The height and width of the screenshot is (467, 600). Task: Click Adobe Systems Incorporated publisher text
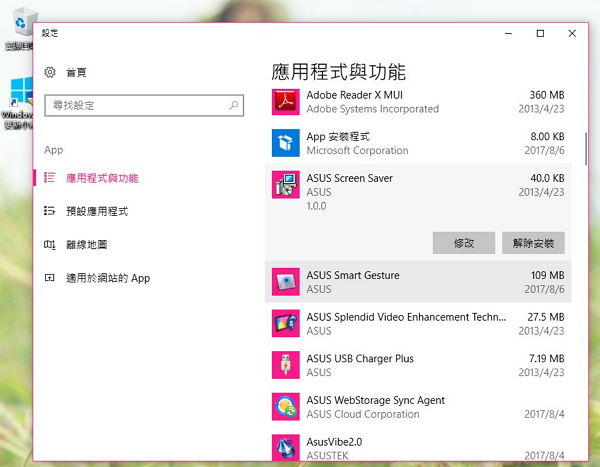click(x=373, y=109)
